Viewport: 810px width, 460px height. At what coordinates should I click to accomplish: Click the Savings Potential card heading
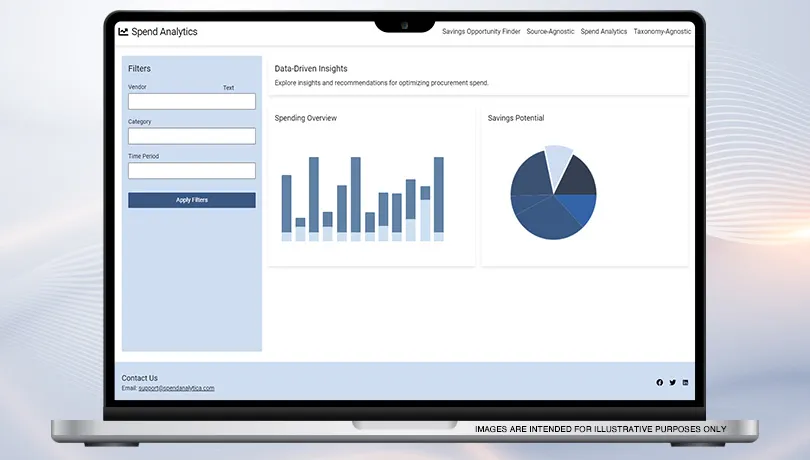click(515, 118)
